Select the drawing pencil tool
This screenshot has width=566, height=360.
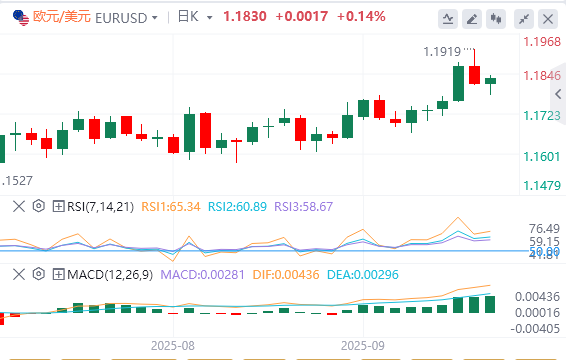[472, 19]
